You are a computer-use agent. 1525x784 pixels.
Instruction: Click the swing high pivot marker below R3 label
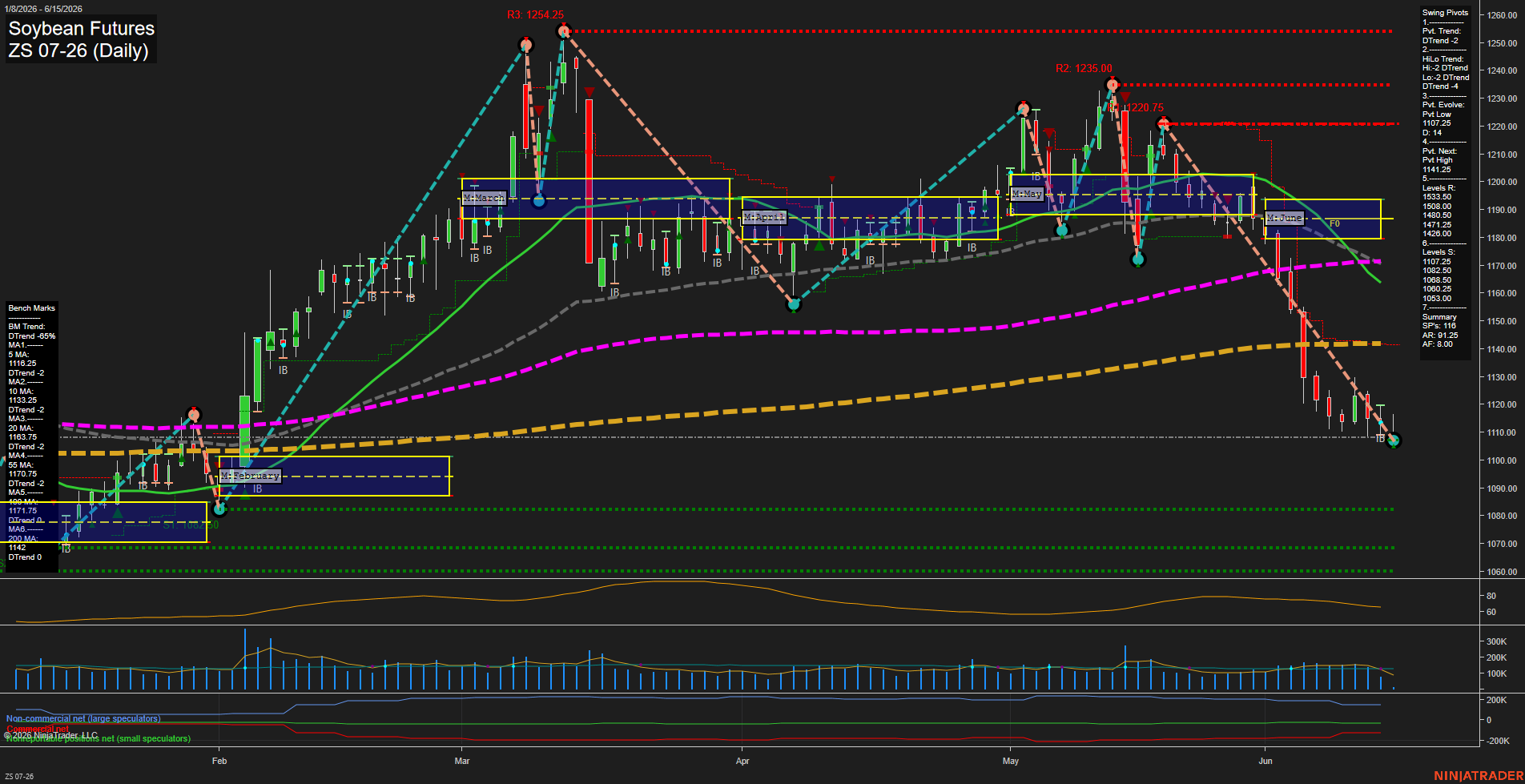pyautogui.click(x=563, y=31)
